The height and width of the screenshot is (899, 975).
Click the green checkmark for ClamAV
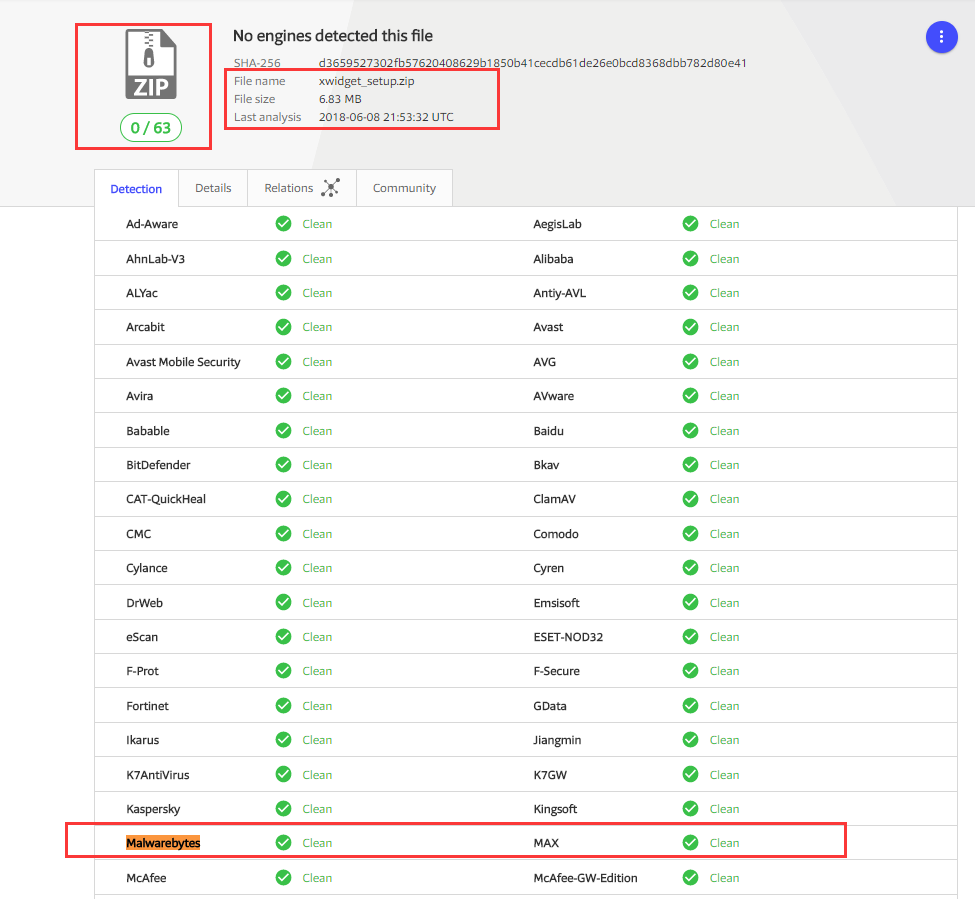(690, 499)
